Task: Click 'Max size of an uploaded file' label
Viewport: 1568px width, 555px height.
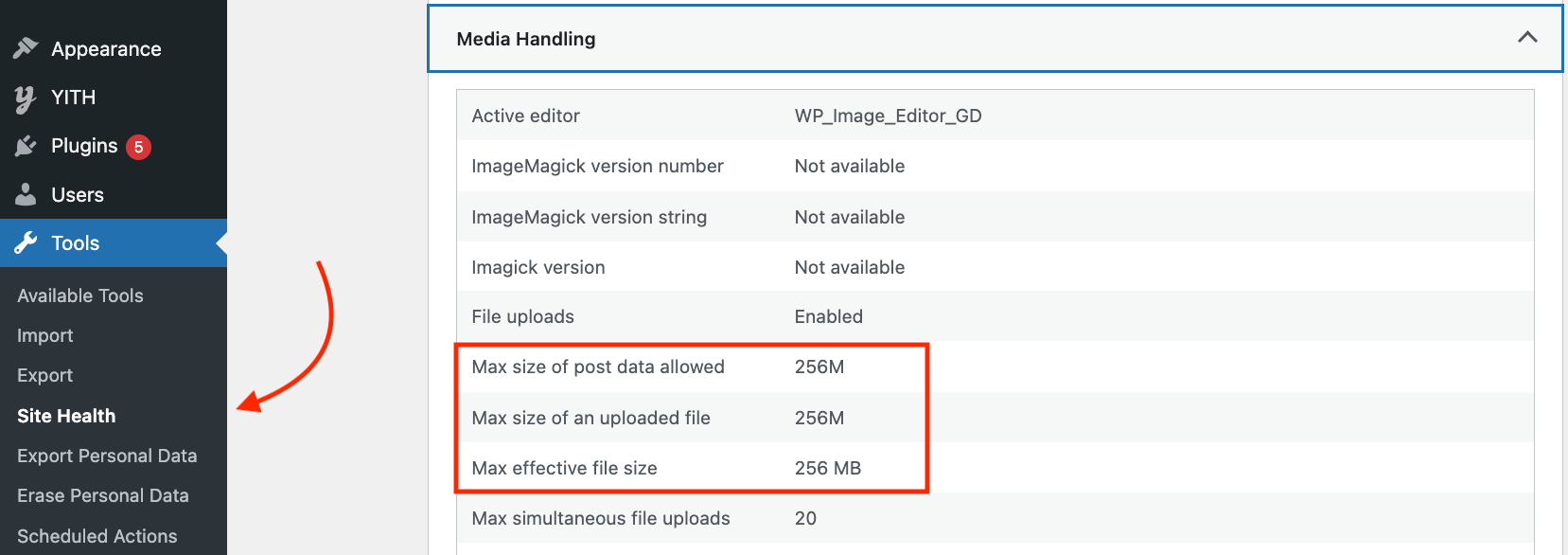Action: (591, 418)
